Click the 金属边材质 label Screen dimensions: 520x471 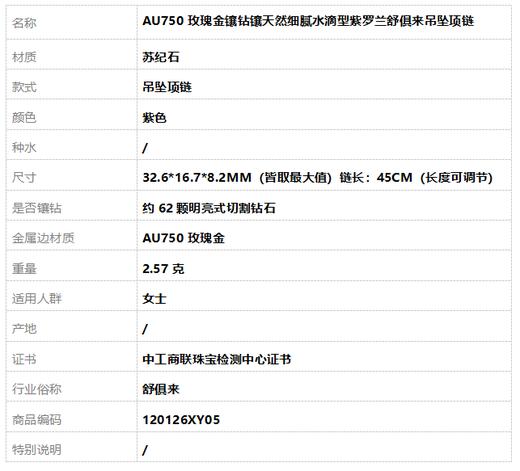[x=43, y=238]
